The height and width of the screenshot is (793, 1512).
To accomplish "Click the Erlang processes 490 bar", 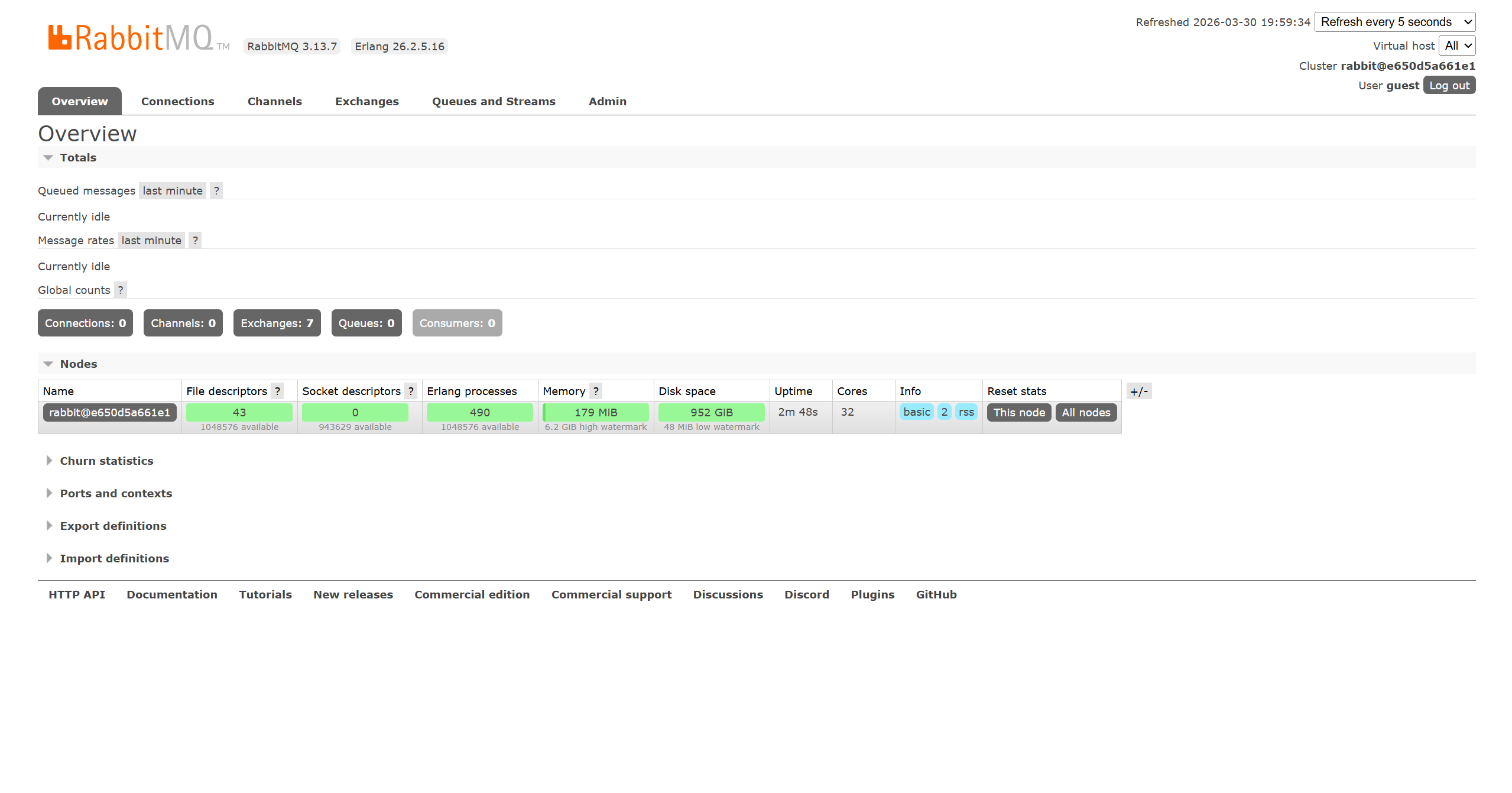I will point(480,412).
